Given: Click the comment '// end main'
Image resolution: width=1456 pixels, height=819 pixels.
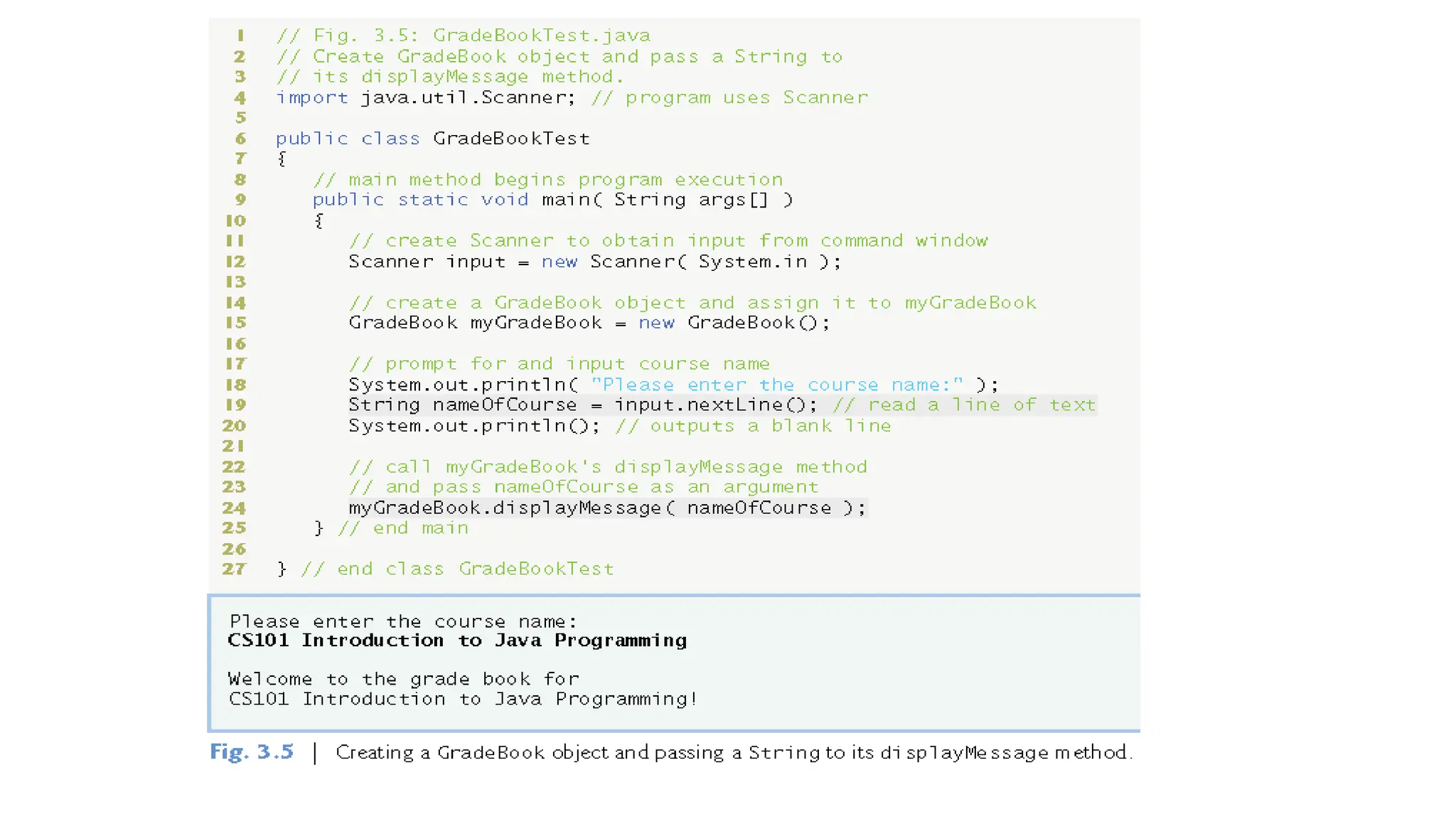Looking at the screenshot, I should 403,528.
